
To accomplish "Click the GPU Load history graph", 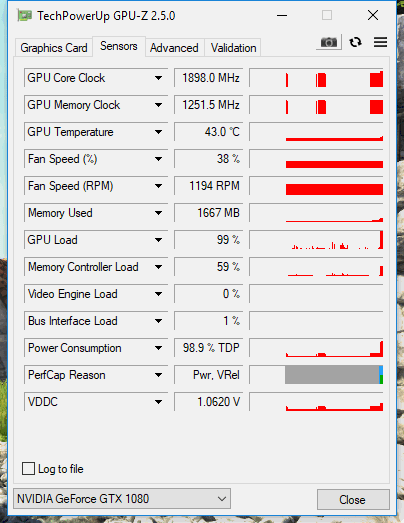I will [316, 240].
